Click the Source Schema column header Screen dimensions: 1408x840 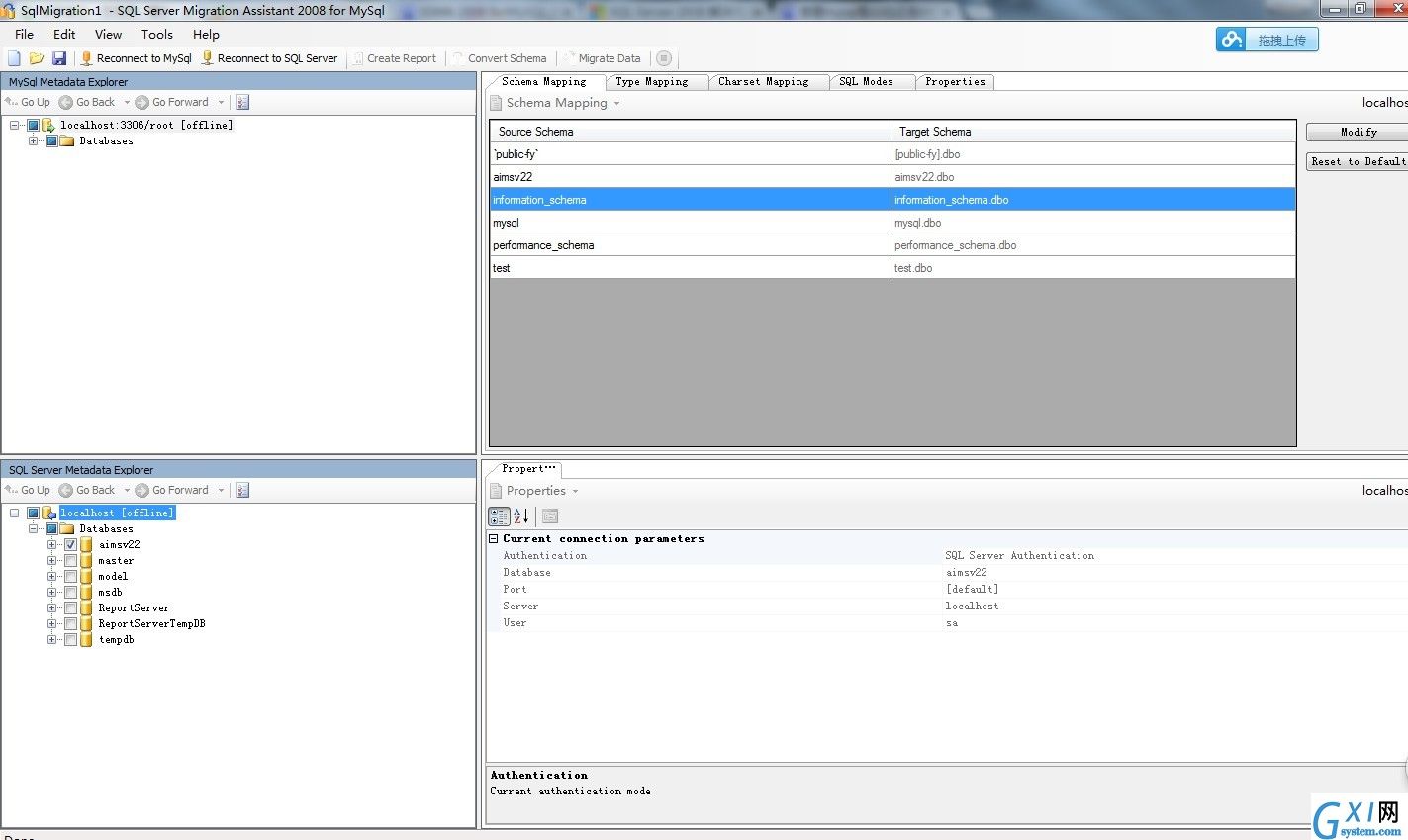[x=691, y=132]
